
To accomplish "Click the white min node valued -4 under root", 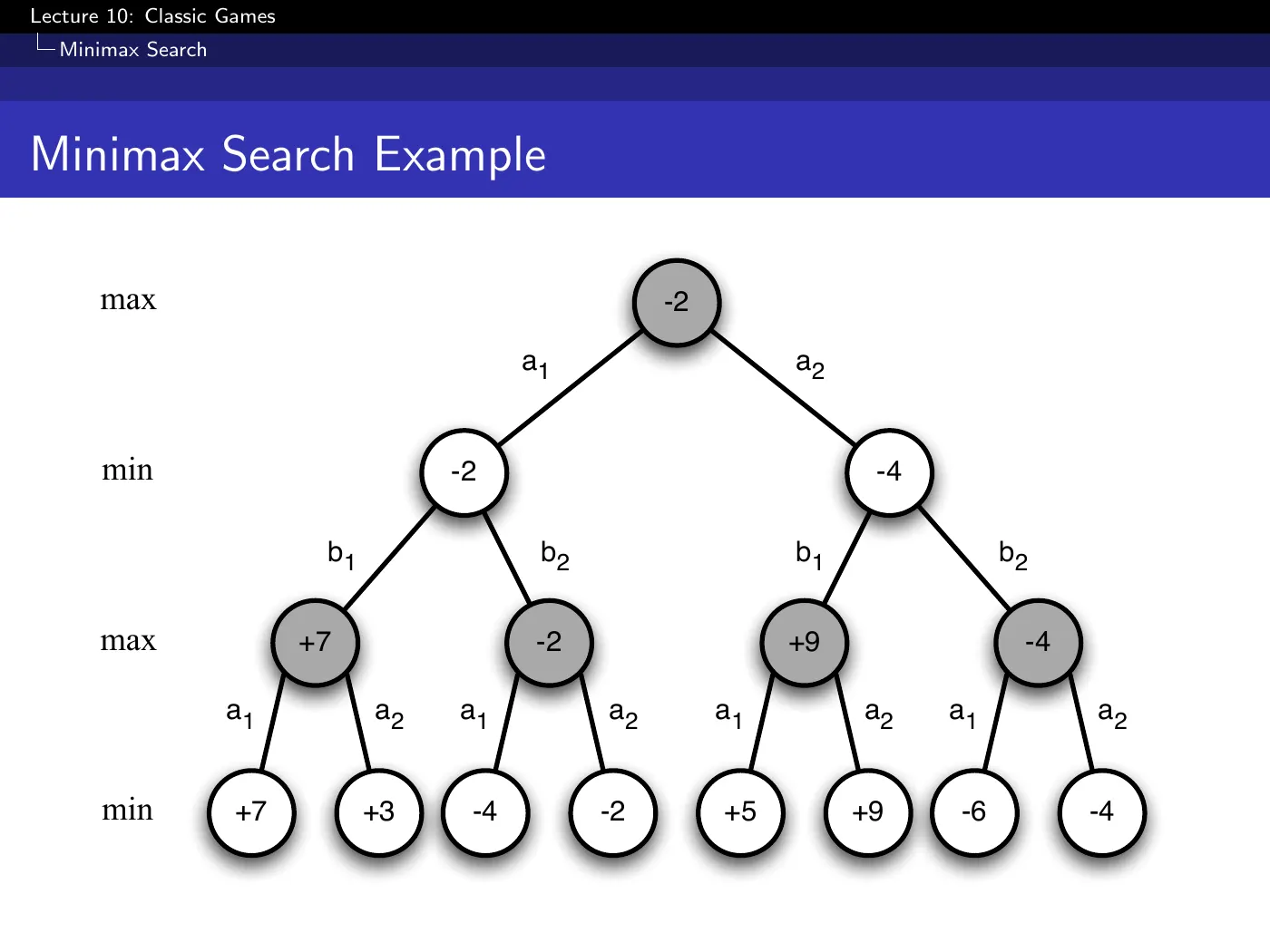I will [x=889, y=471].
